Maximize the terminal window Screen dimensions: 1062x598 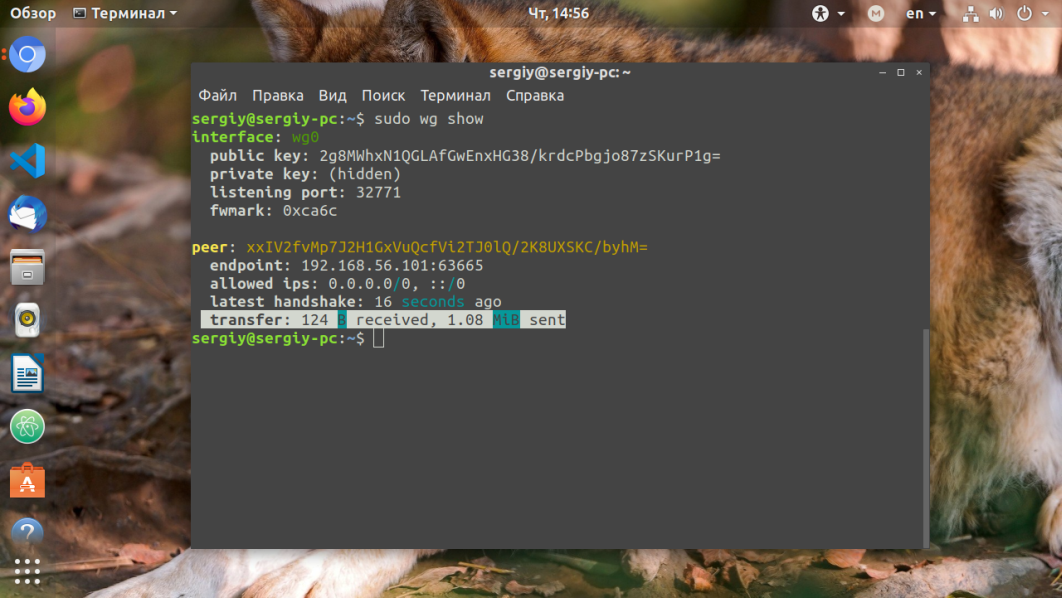pyautogui.click(x=901, y=72)
